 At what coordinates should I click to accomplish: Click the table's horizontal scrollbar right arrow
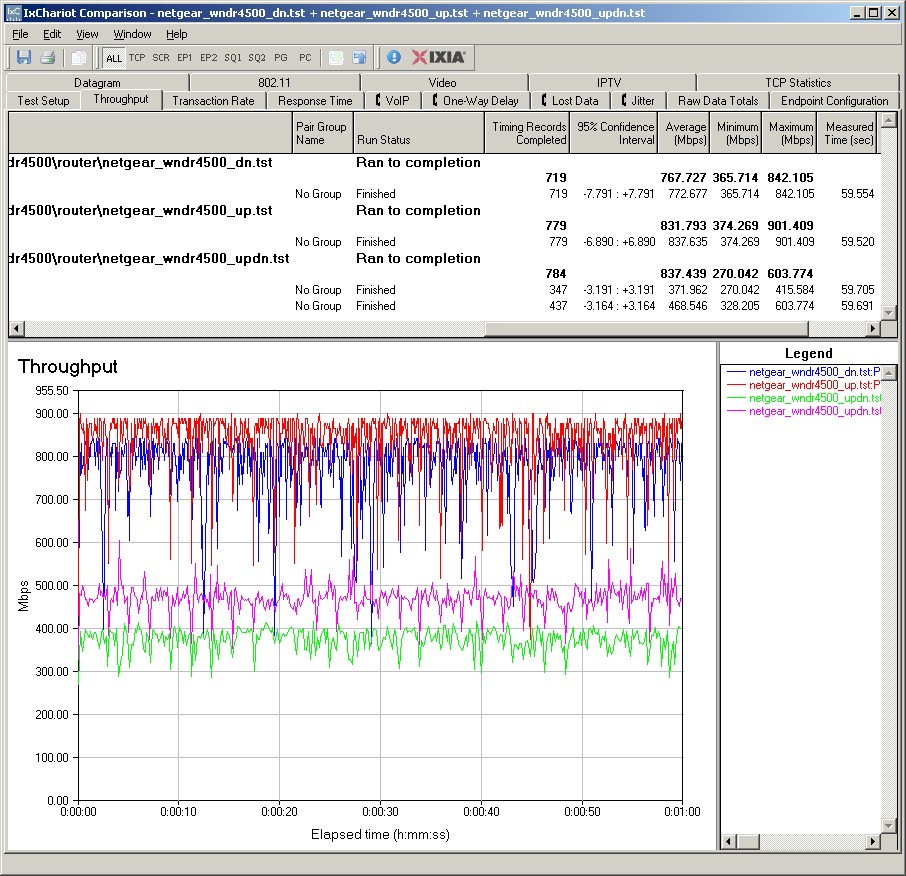872,328
